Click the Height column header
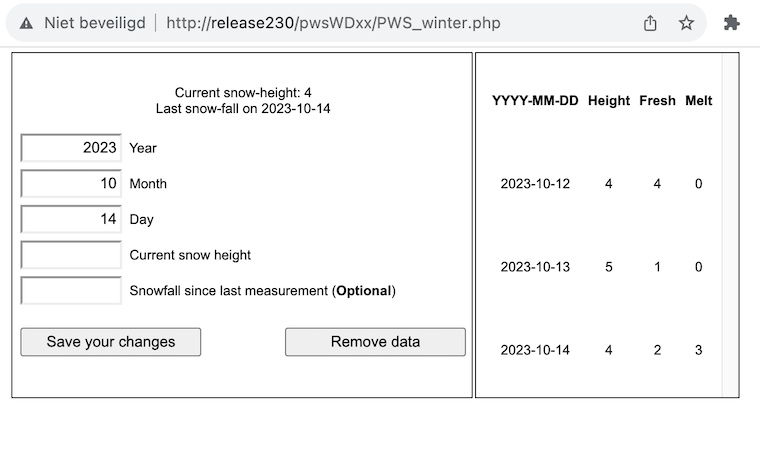Image resolution: width=760 pixels, height=456 pixels. (609, 101)
